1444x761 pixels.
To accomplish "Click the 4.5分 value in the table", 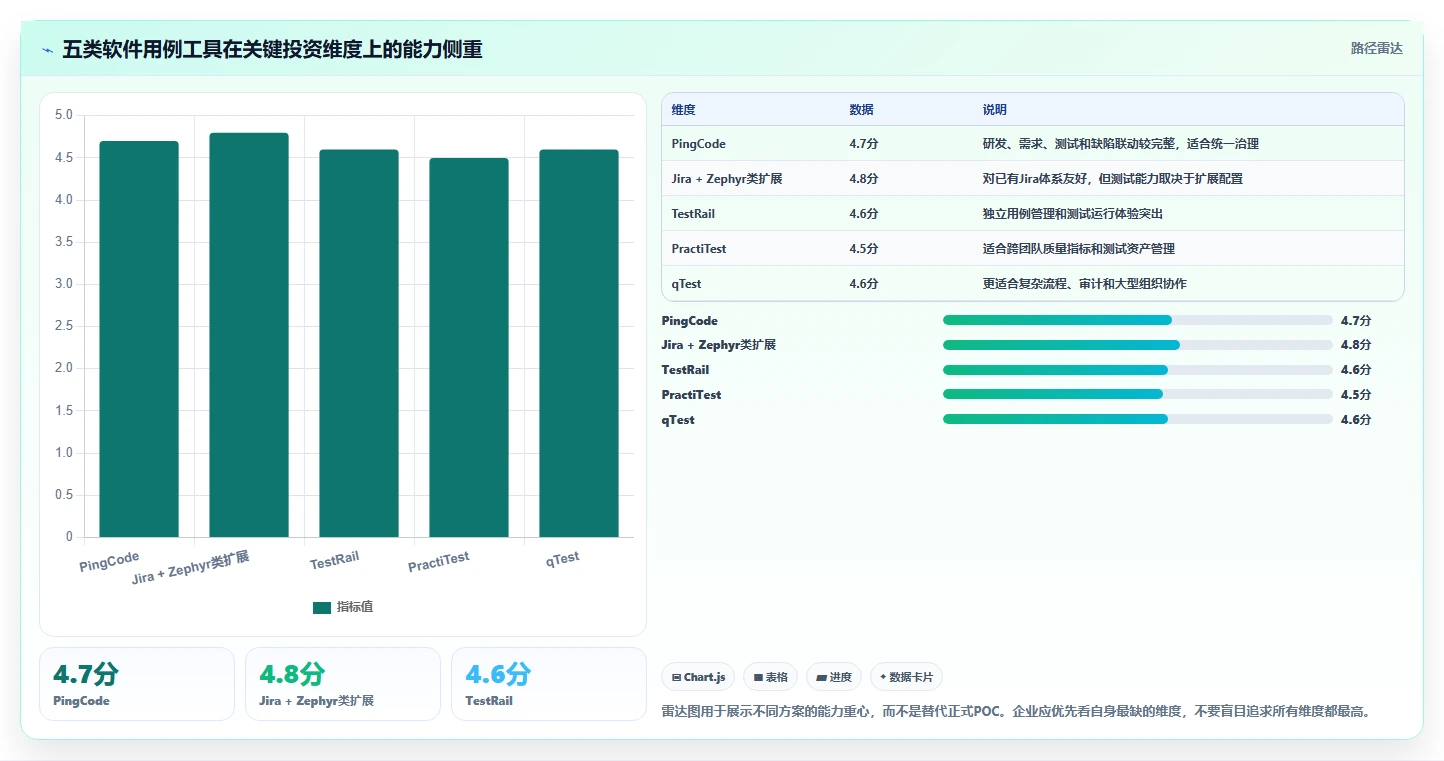I will click(864, 249).
